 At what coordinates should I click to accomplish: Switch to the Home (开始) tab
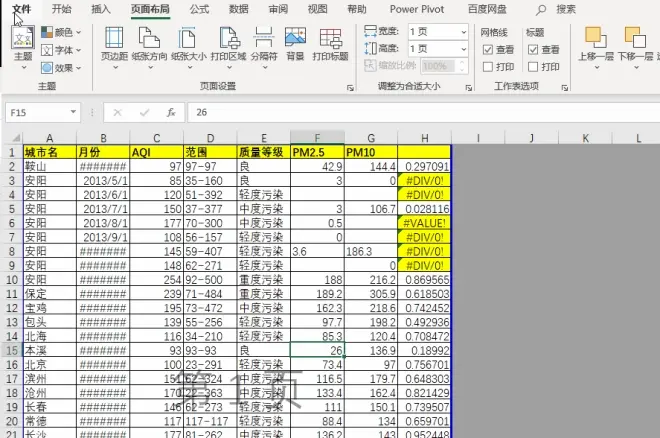[x=61, y=9]
